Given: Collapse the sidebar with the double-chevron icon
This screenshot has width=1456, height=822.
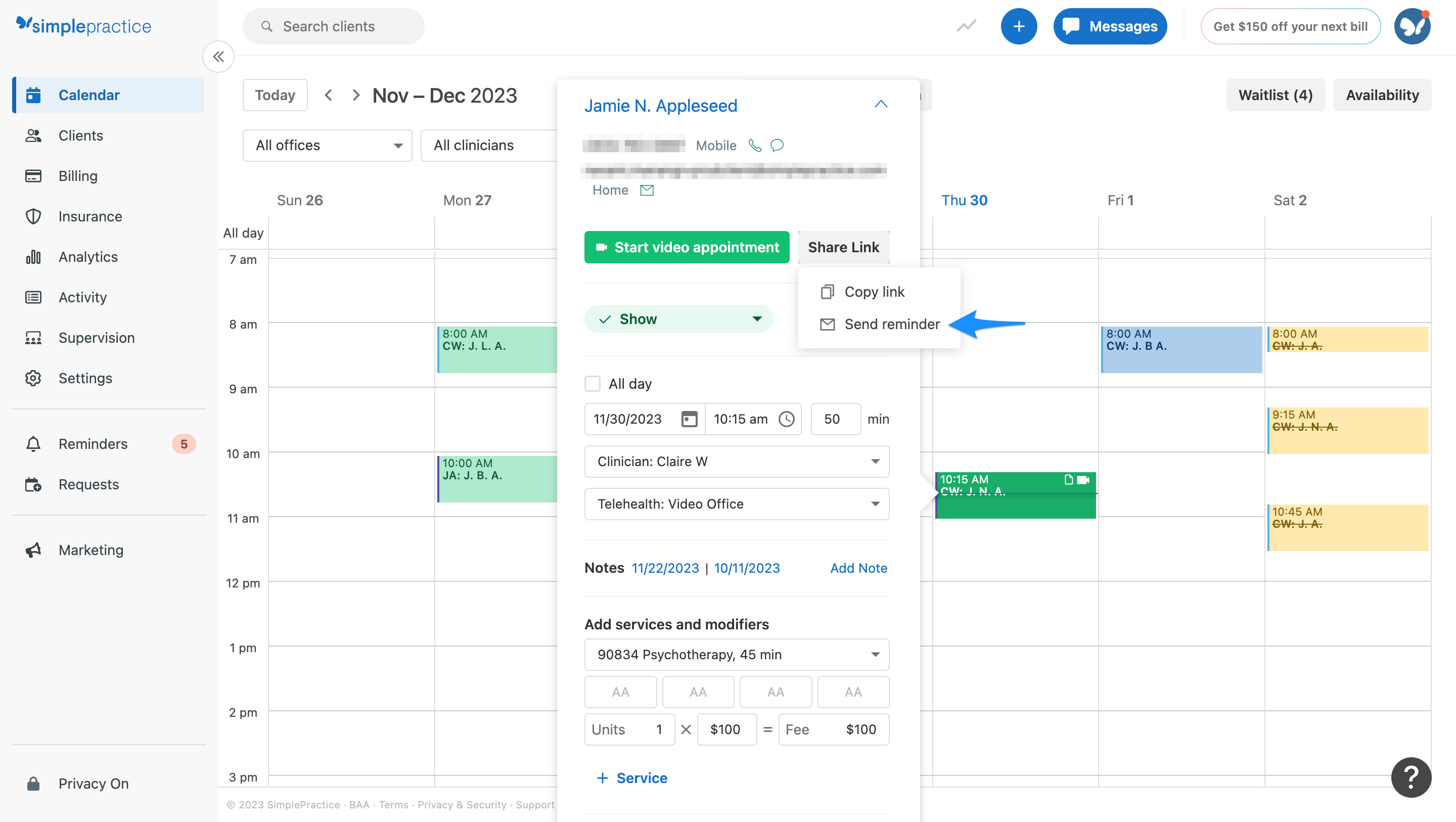Looking at the screenshot, I should (x=218, y=57).
